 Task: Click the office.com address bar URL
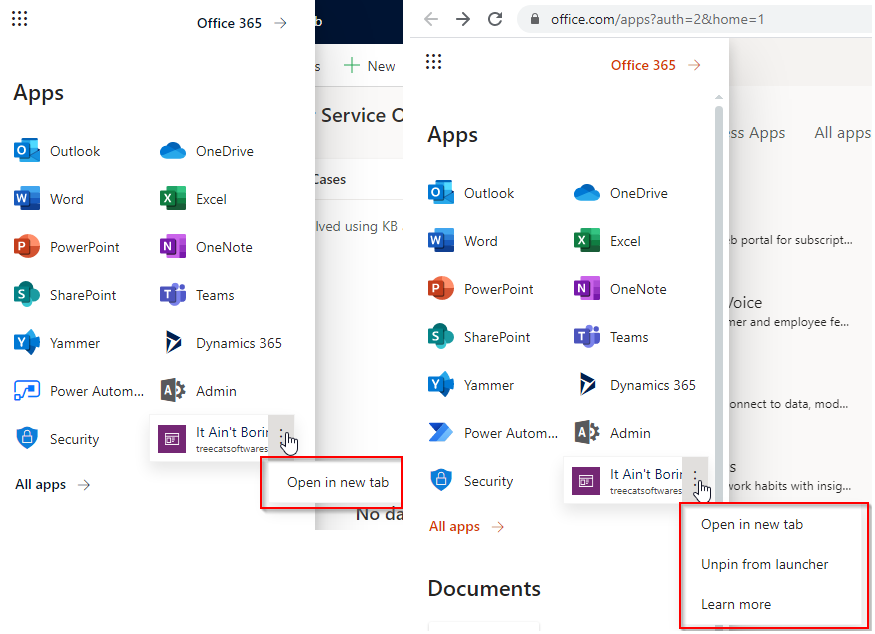tap(657, 20)
